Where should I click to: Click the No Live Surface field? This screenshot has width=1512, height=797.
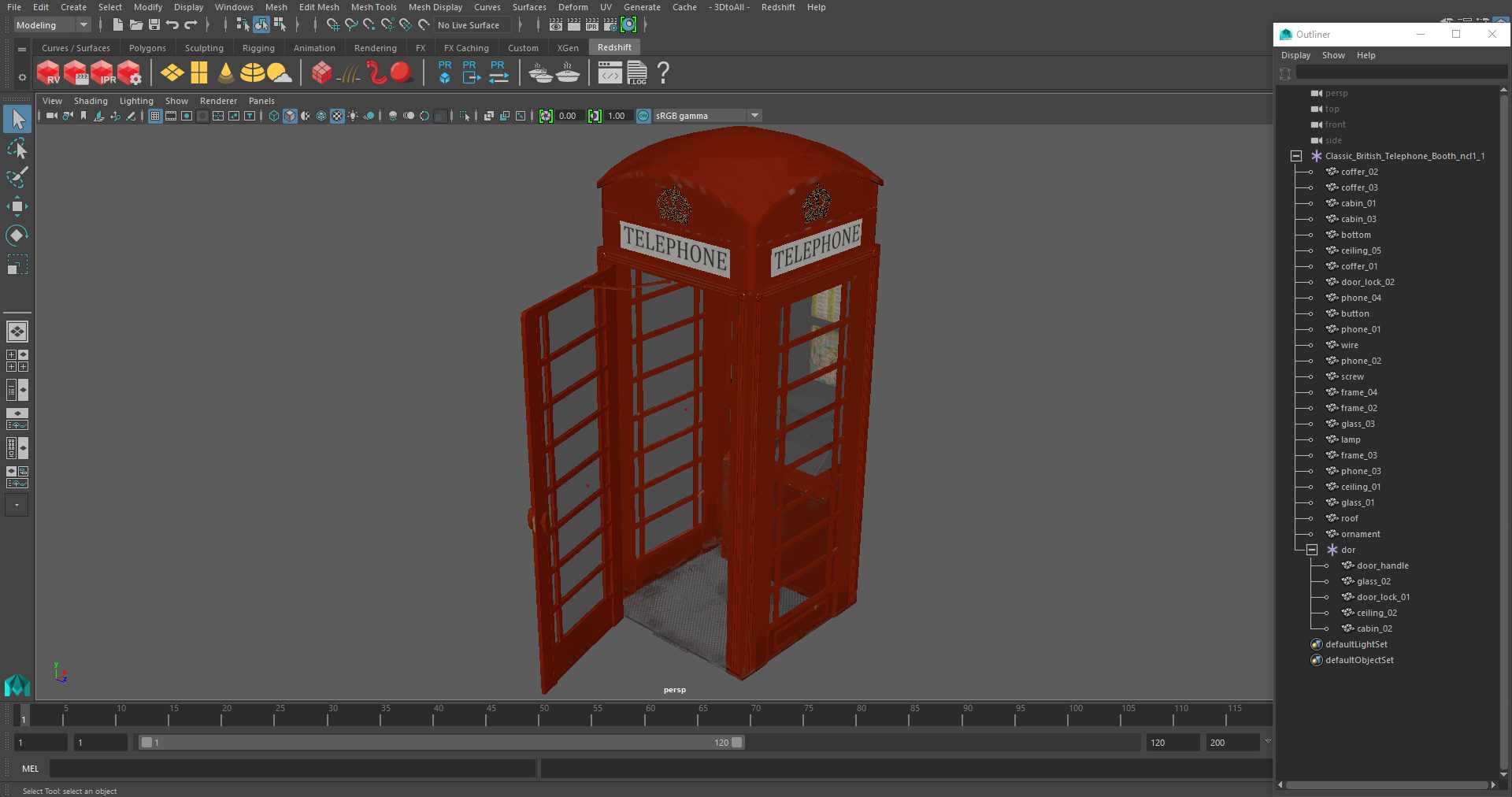[x=473, y=25]
